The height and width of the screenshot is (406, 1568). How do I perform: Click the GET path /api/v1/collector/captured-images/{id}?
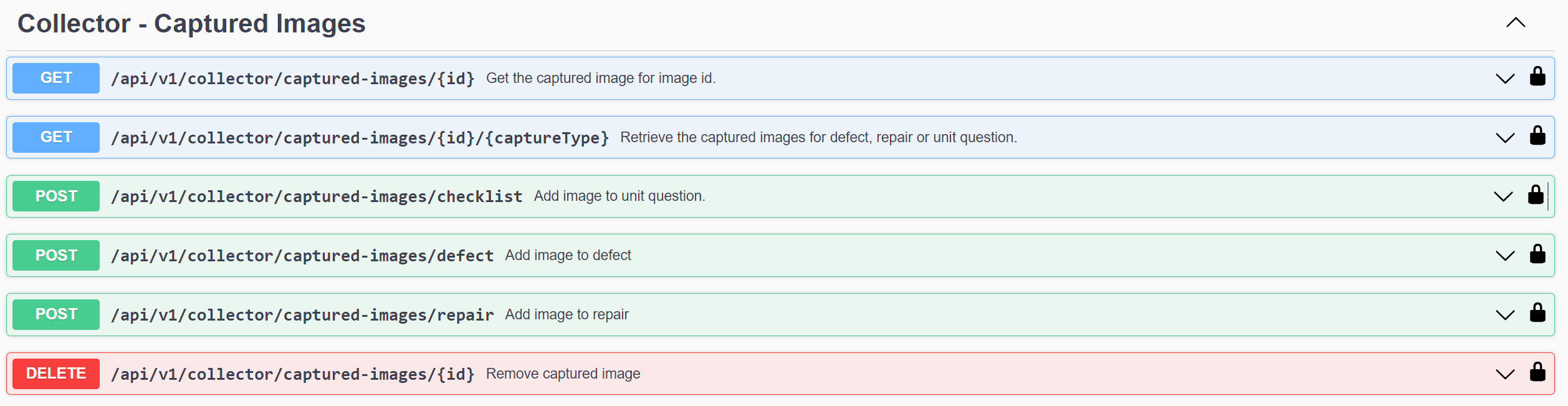[293, 79]
